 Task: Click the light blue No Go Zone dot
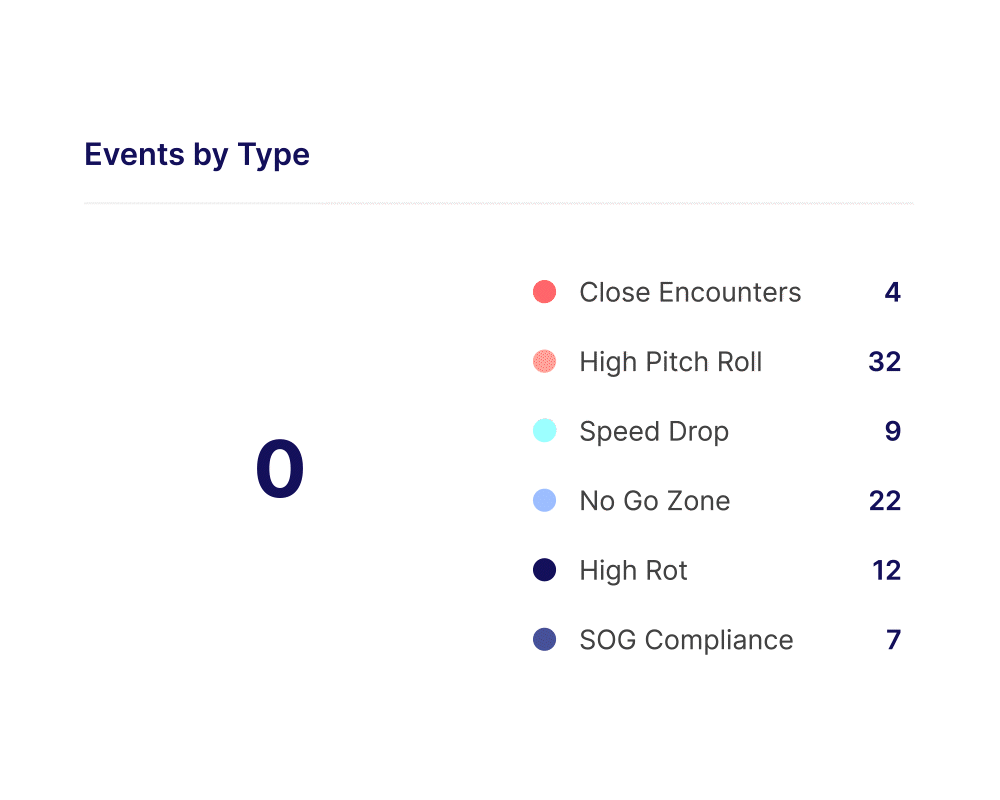point(544,500)
